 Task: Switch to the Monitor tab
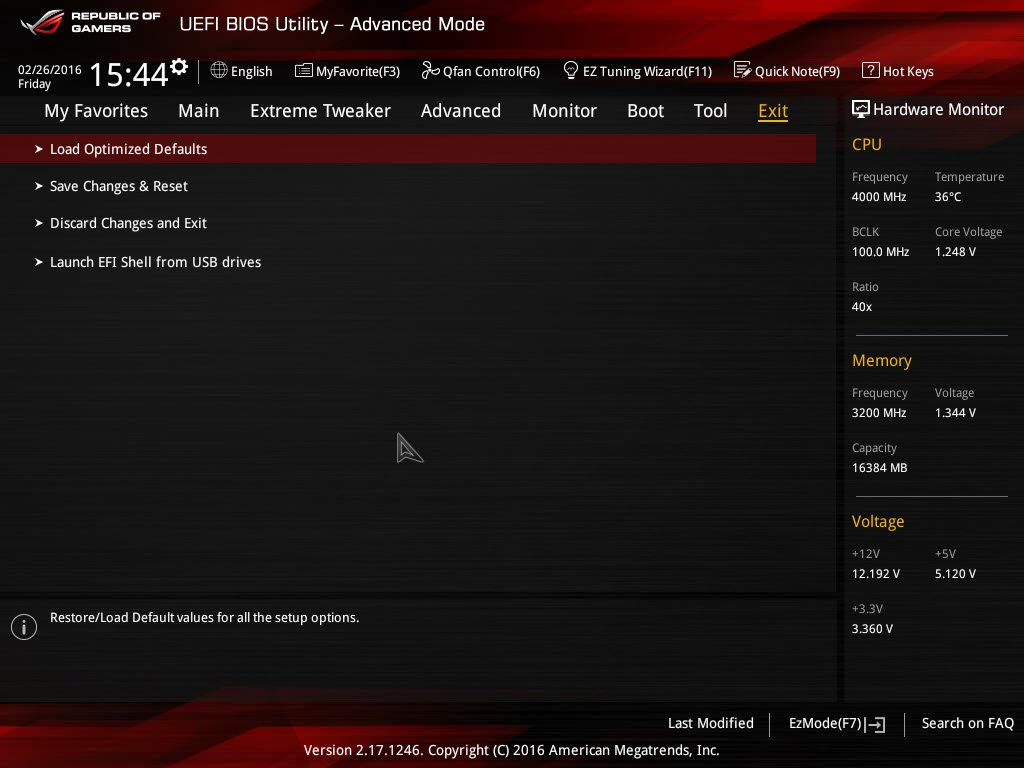(x=564, y=111)
